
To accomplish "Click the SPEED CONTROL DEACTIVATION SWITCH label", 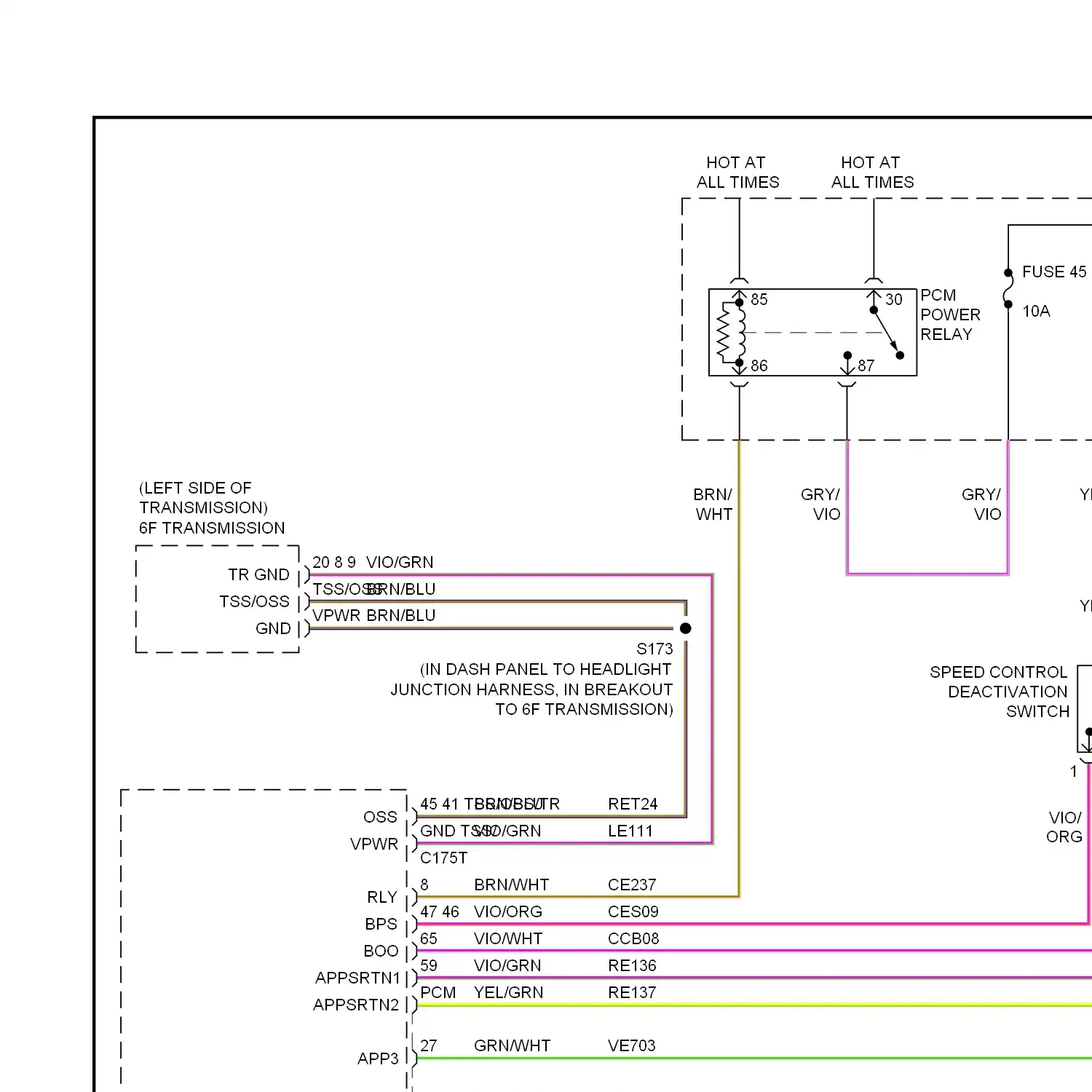I will coord(1000,692).
